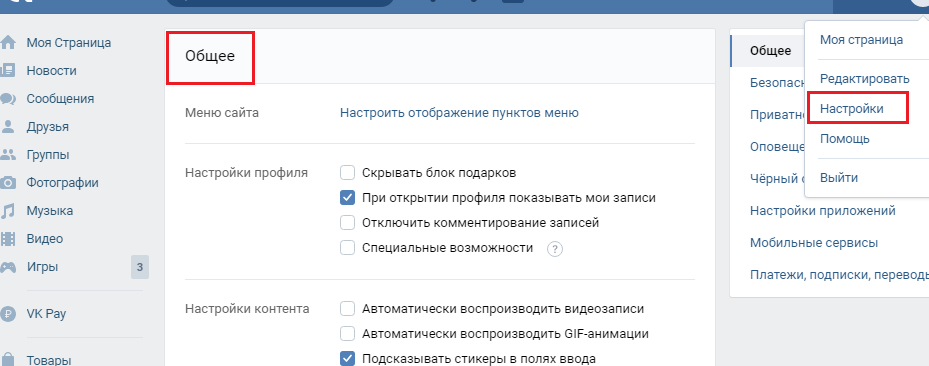
Task: Open Фотографии in left sidebar
Action: coord(63,182)
